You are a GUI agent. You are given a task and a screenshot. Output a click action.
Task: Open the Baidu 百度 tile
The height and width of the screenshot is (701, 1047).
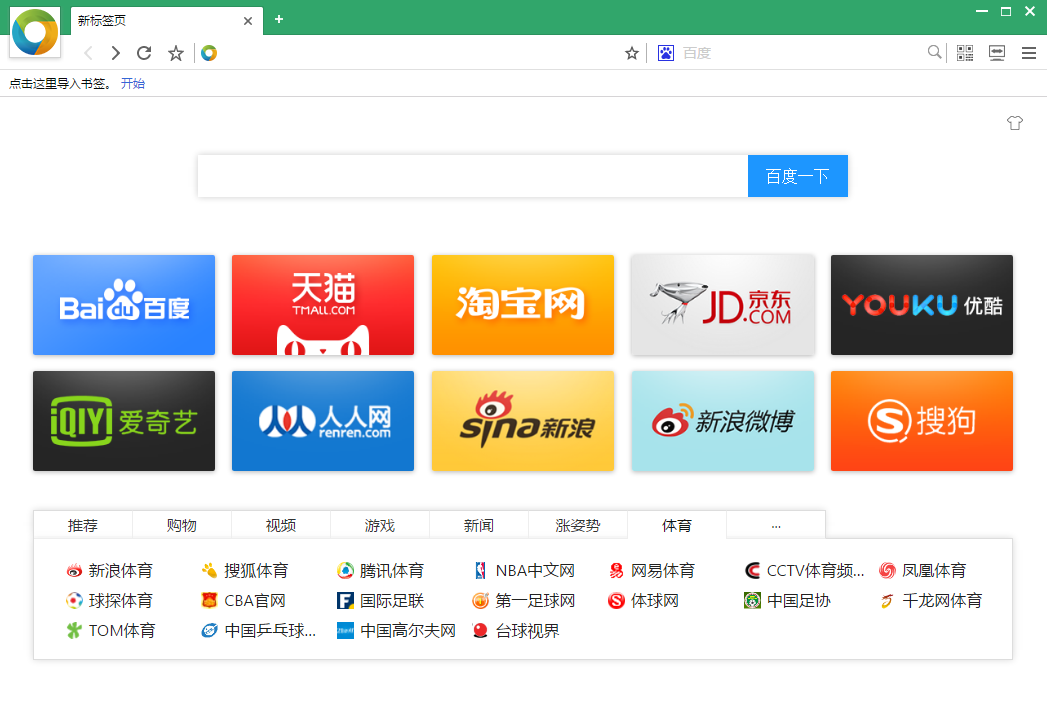coord(124,305)
